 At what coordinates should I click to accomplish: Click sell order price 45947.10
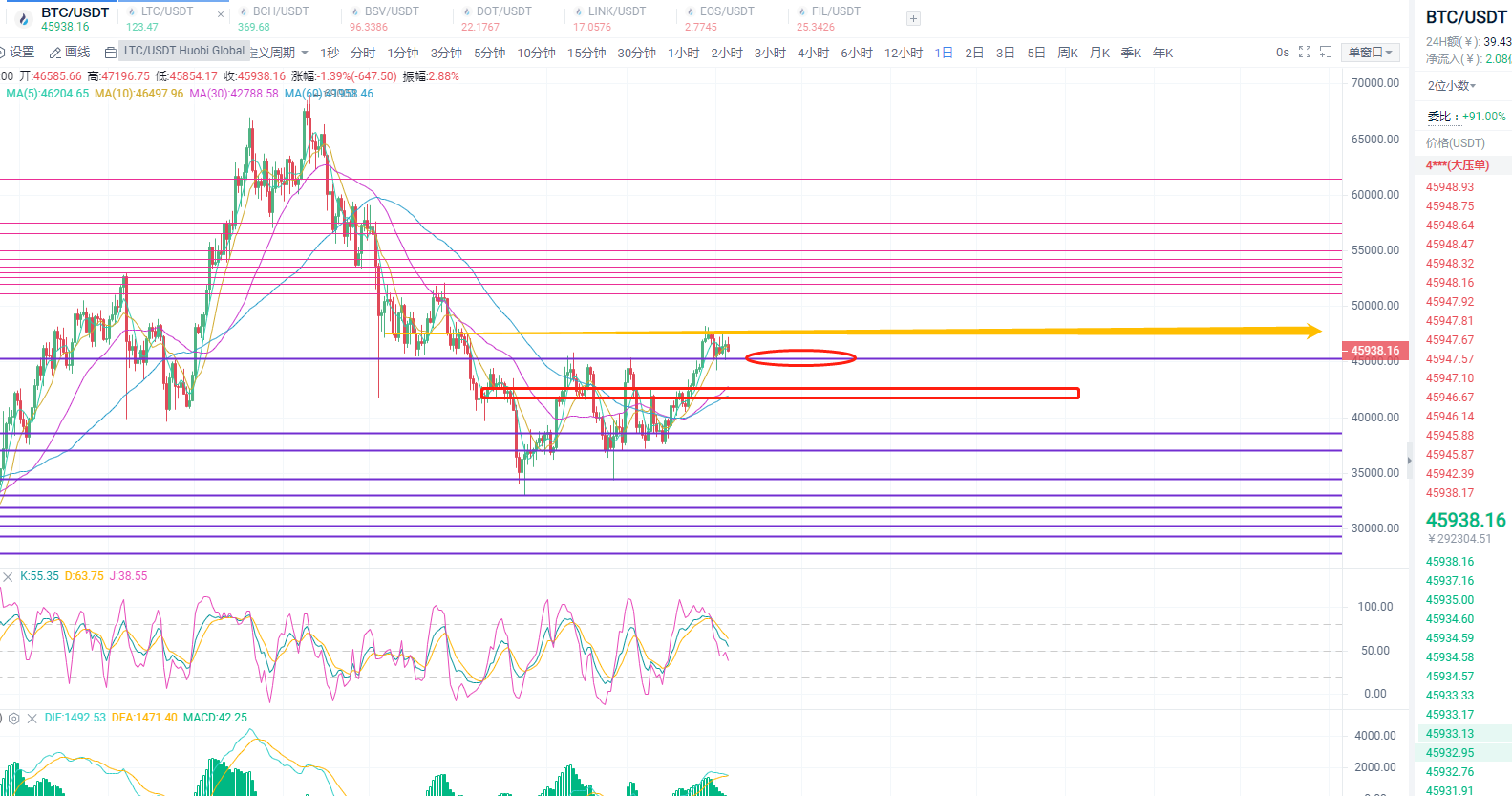(1450, 378)
